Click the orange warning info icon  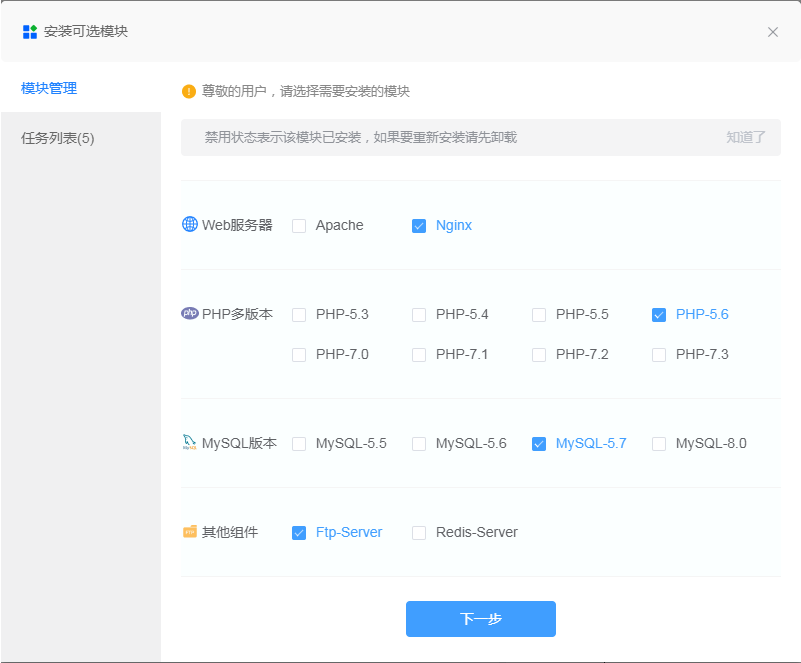(x=189, y=92)
